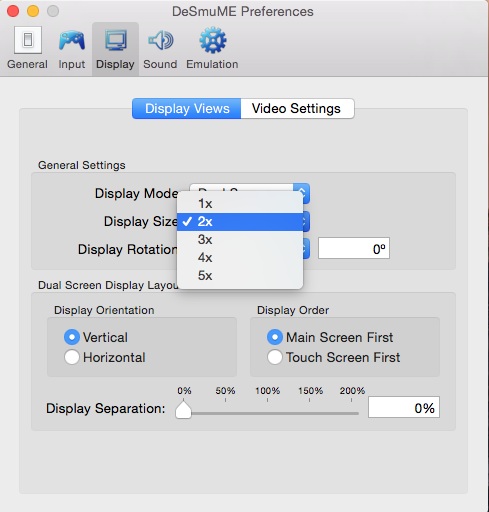Select the Display preferences icon

[x=115, y=48]
